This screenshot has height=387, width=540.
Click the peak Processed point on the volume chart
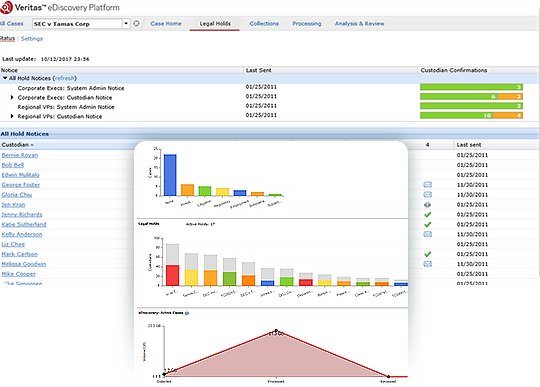[x=276, y=331]
